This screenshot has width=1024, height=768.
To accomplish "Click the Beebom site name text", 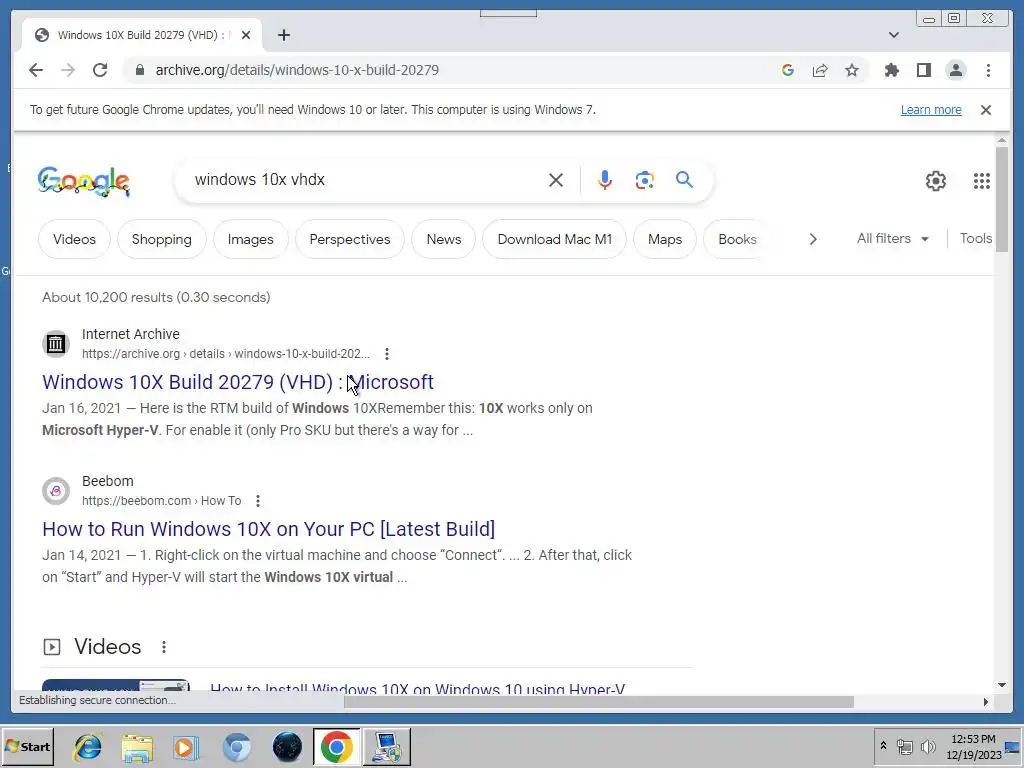I will coord(108,481).
